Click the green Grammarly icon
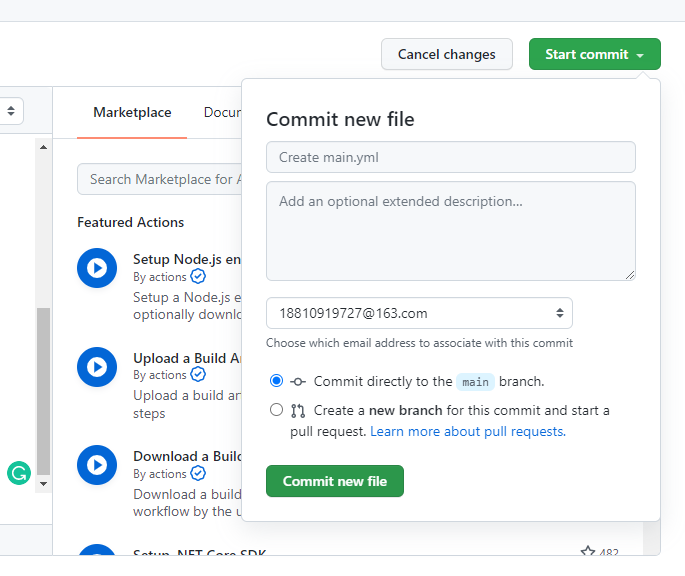Screen dimensions: 685x576 pos(19,473)
